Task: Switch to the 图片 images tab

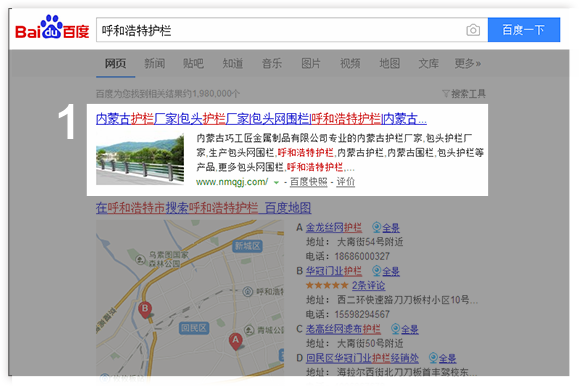Action: (x=311, y=64)
